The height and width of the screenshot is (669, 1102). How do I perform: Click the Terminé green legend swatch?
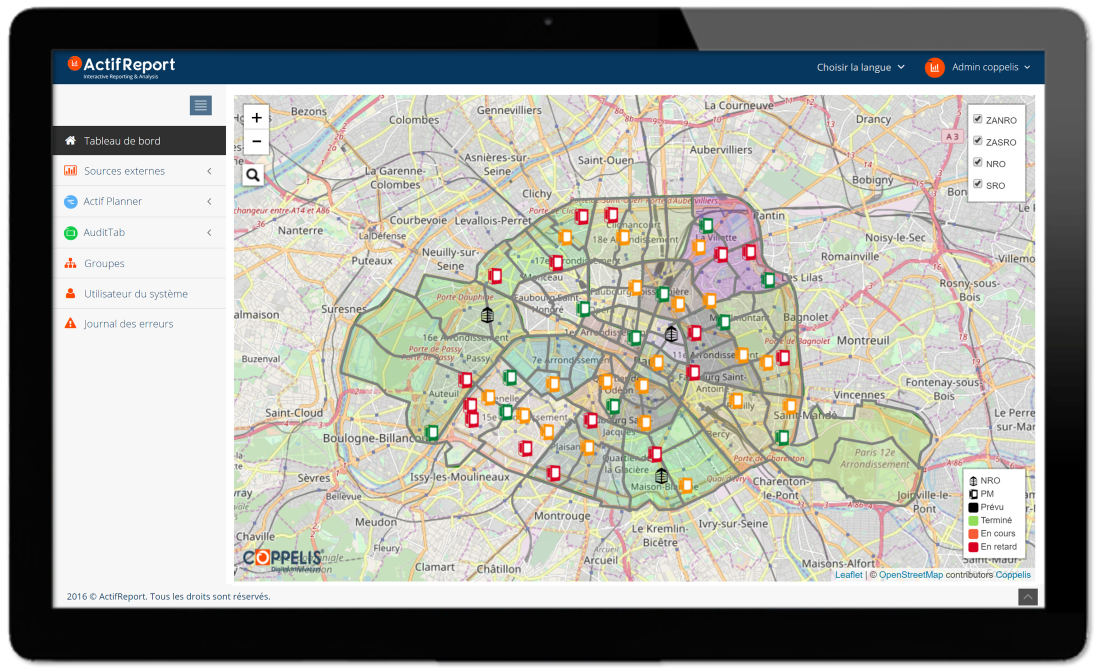point(973,521)
